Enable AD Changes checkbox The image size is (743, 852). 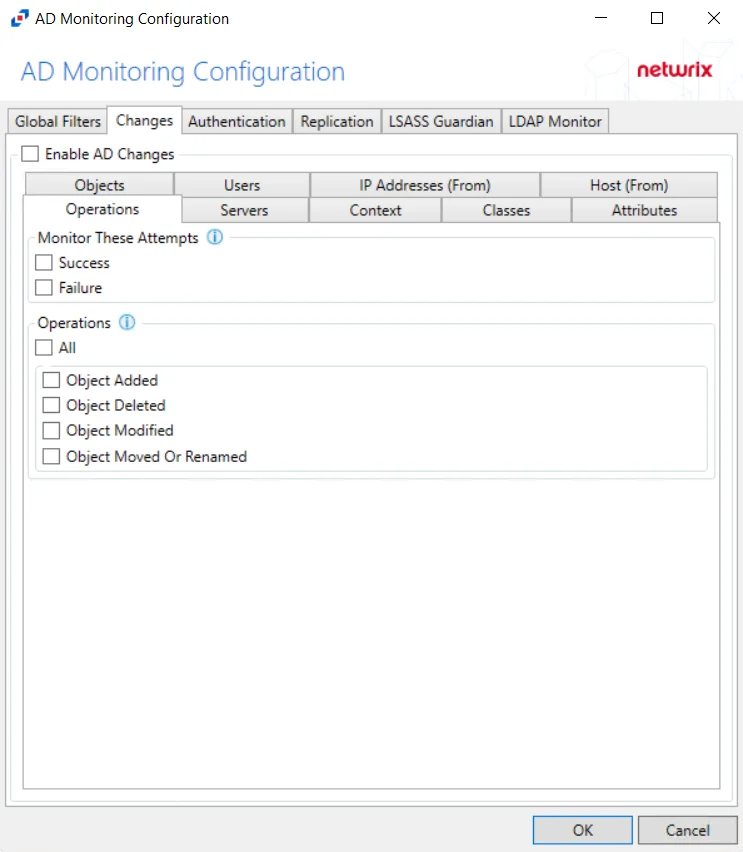[30, 154]
